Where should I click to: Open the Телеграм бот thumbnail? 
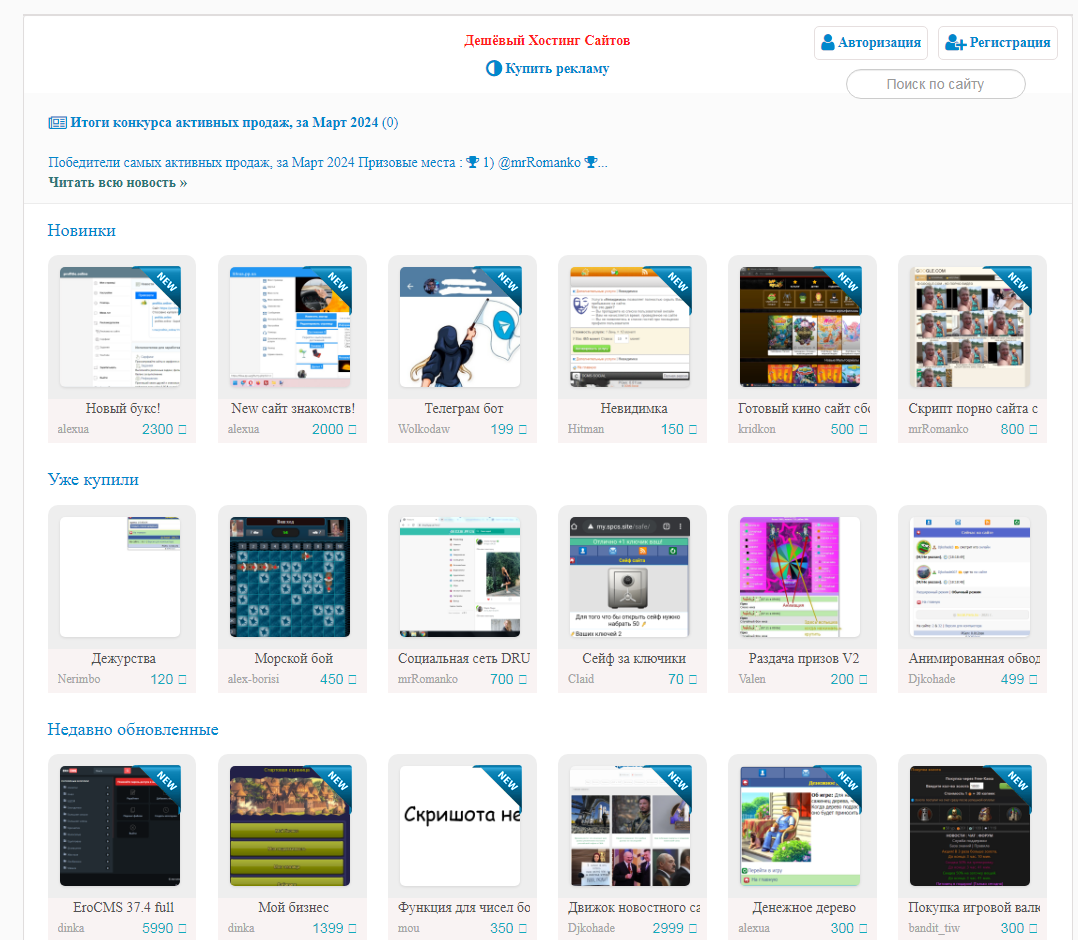[x=460, y=327]
